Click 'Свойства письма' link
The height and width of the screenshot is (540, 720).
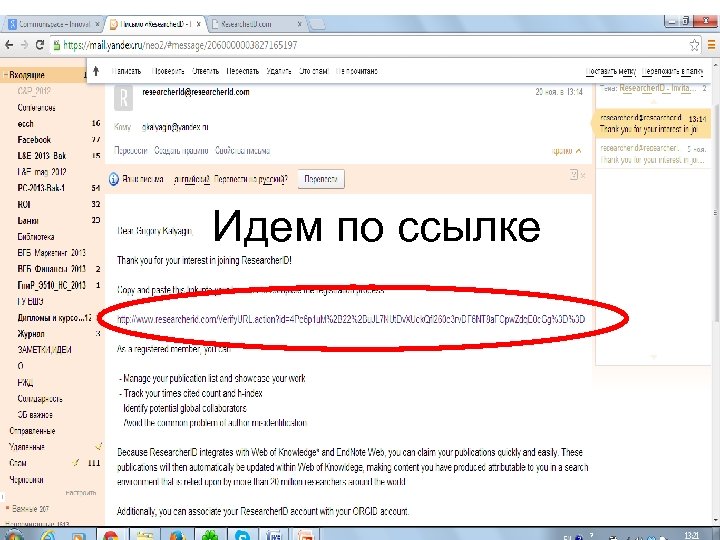[x=242, y=151]
